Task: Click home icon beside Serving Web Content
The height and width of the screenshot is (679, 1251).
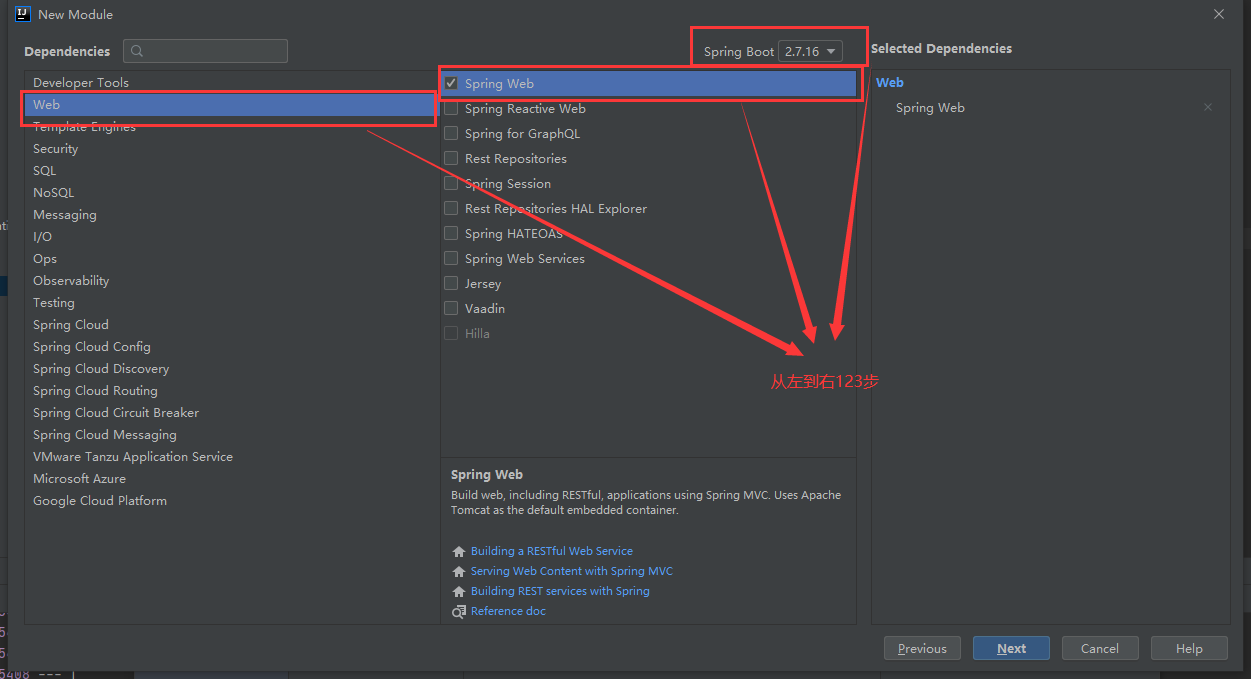Action: click(459, 572)
